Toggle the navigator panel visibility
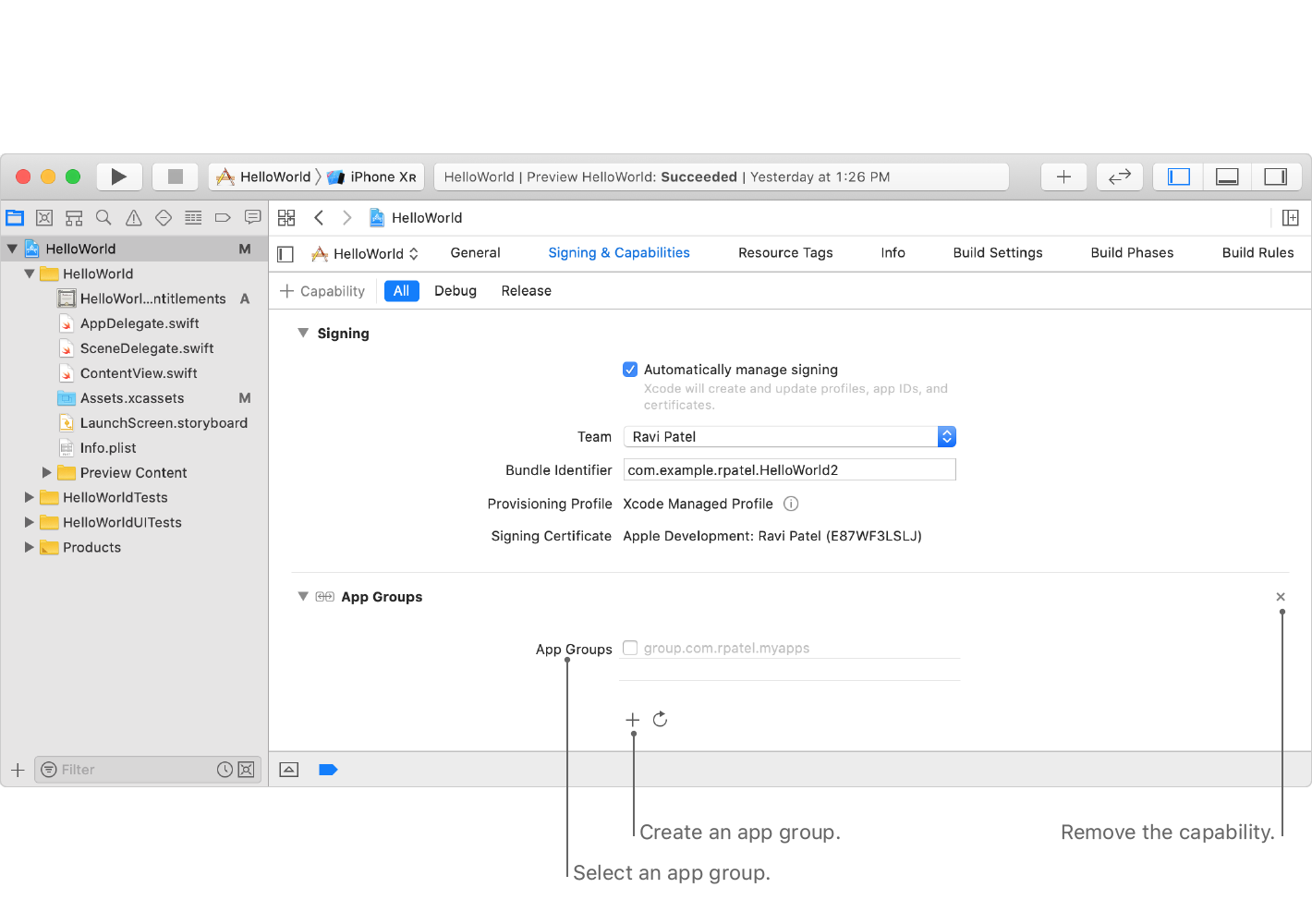Viewport: 1312px width, 924px height. point(1178,176)
